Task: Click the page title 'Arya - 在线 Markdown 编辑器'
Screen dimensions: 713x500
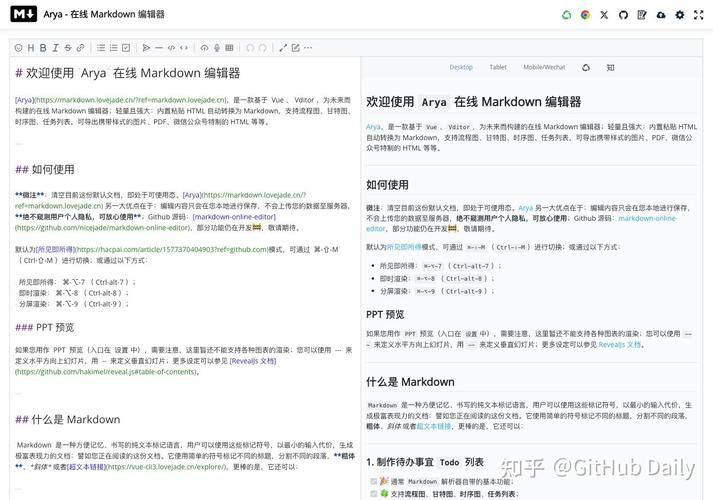Action: point(104,14)
